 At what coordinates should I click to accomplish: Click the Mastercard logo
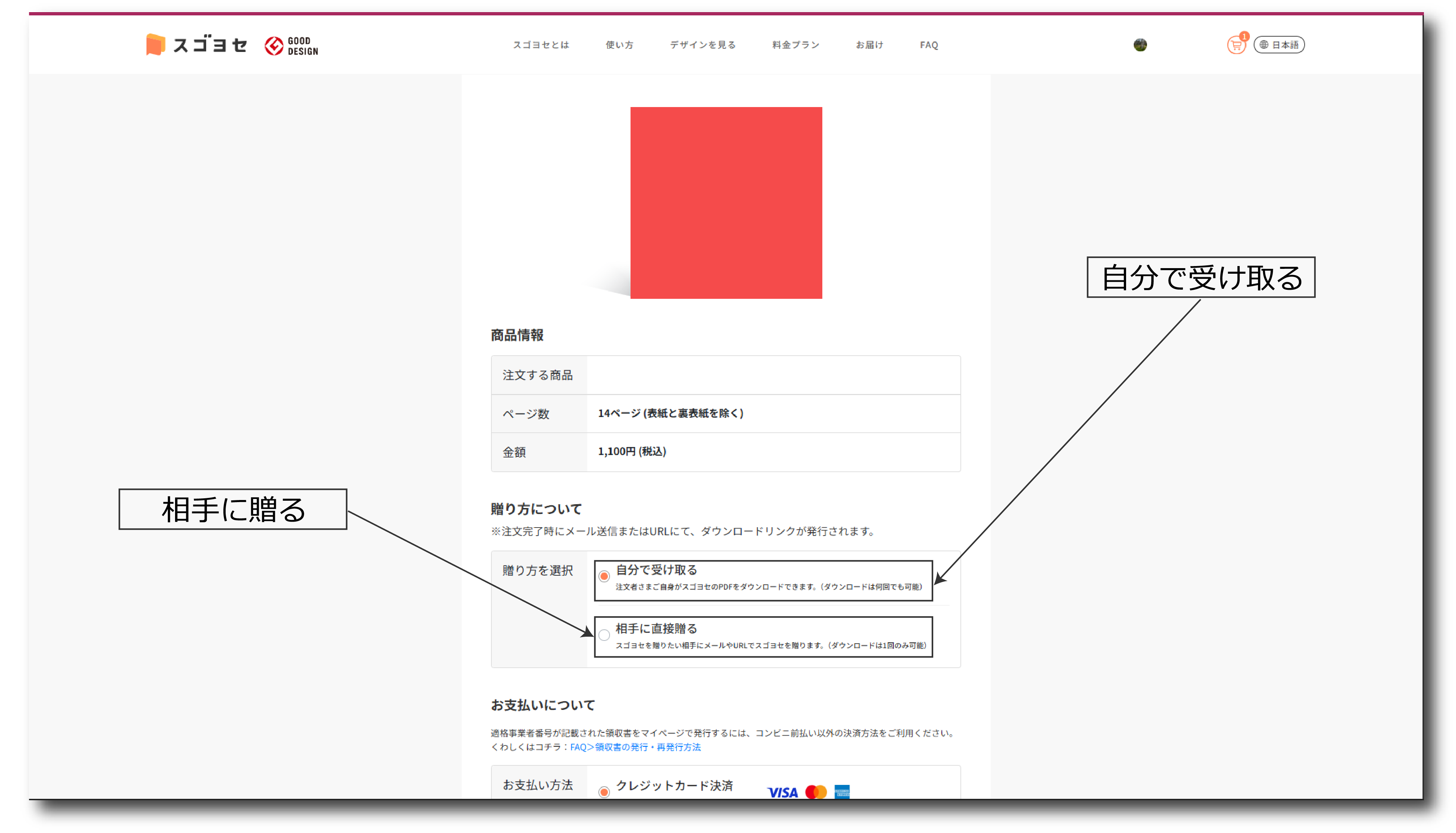coord(816,793)
